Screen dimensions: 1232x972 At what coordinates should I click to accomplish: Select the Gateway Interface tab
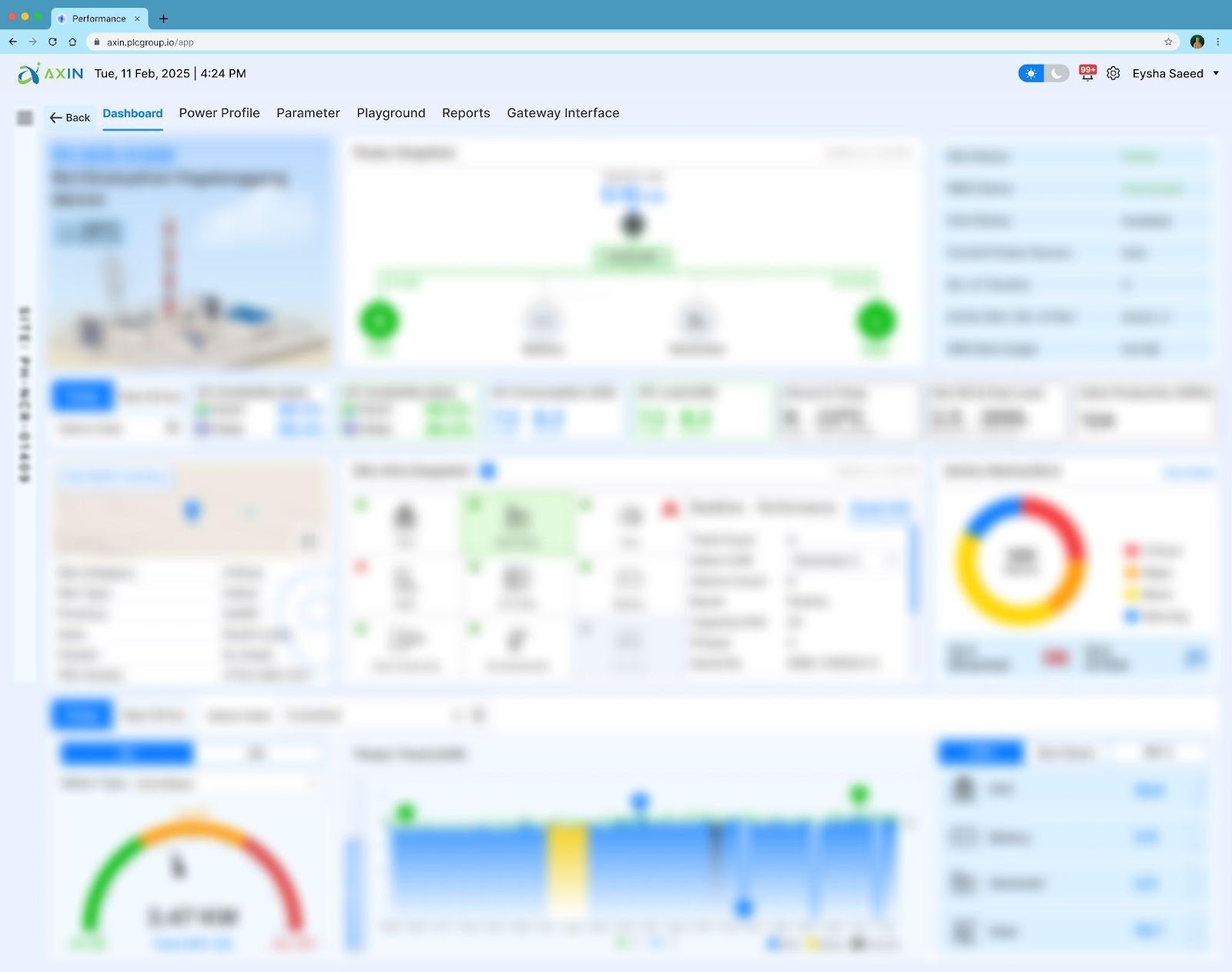563,113
